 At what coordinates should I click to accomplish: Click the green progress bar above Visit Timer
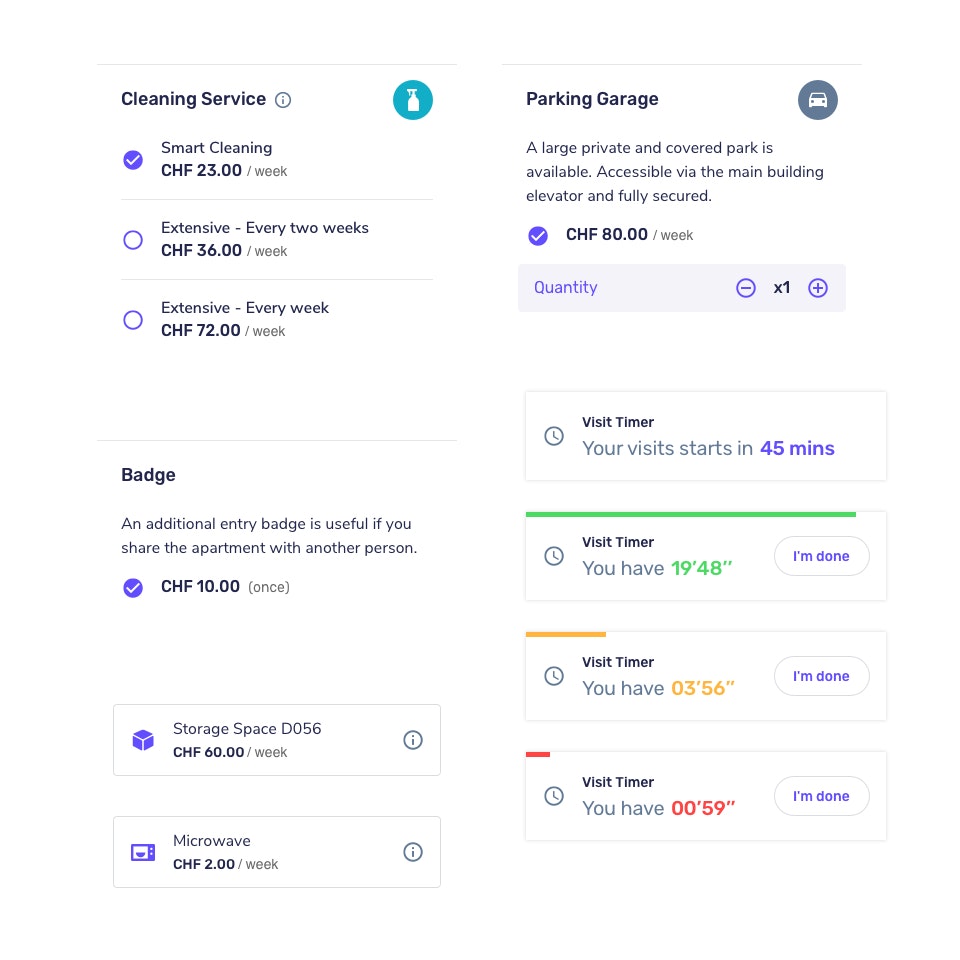(x=691, y=513)
